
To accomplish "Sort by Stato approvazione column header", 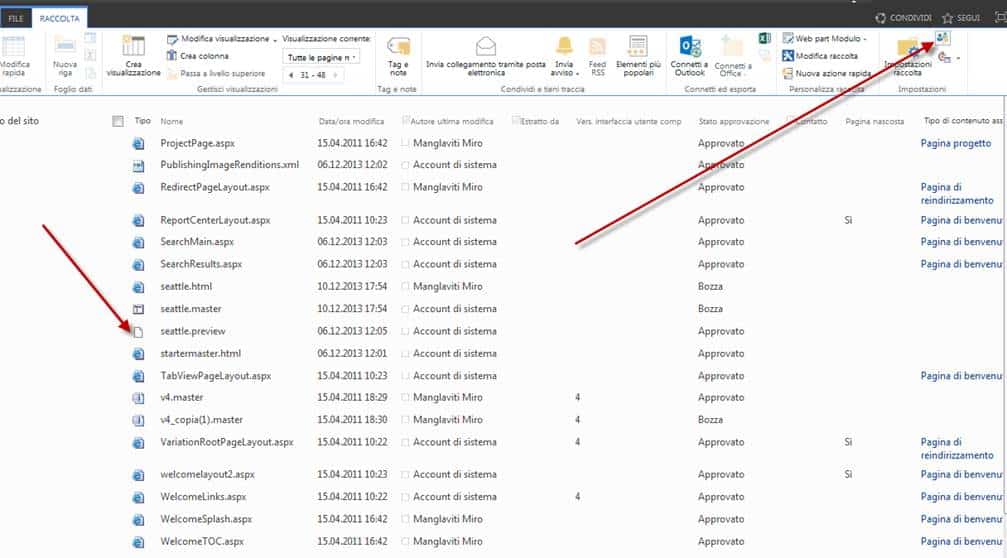I will (x=733, y=121).
